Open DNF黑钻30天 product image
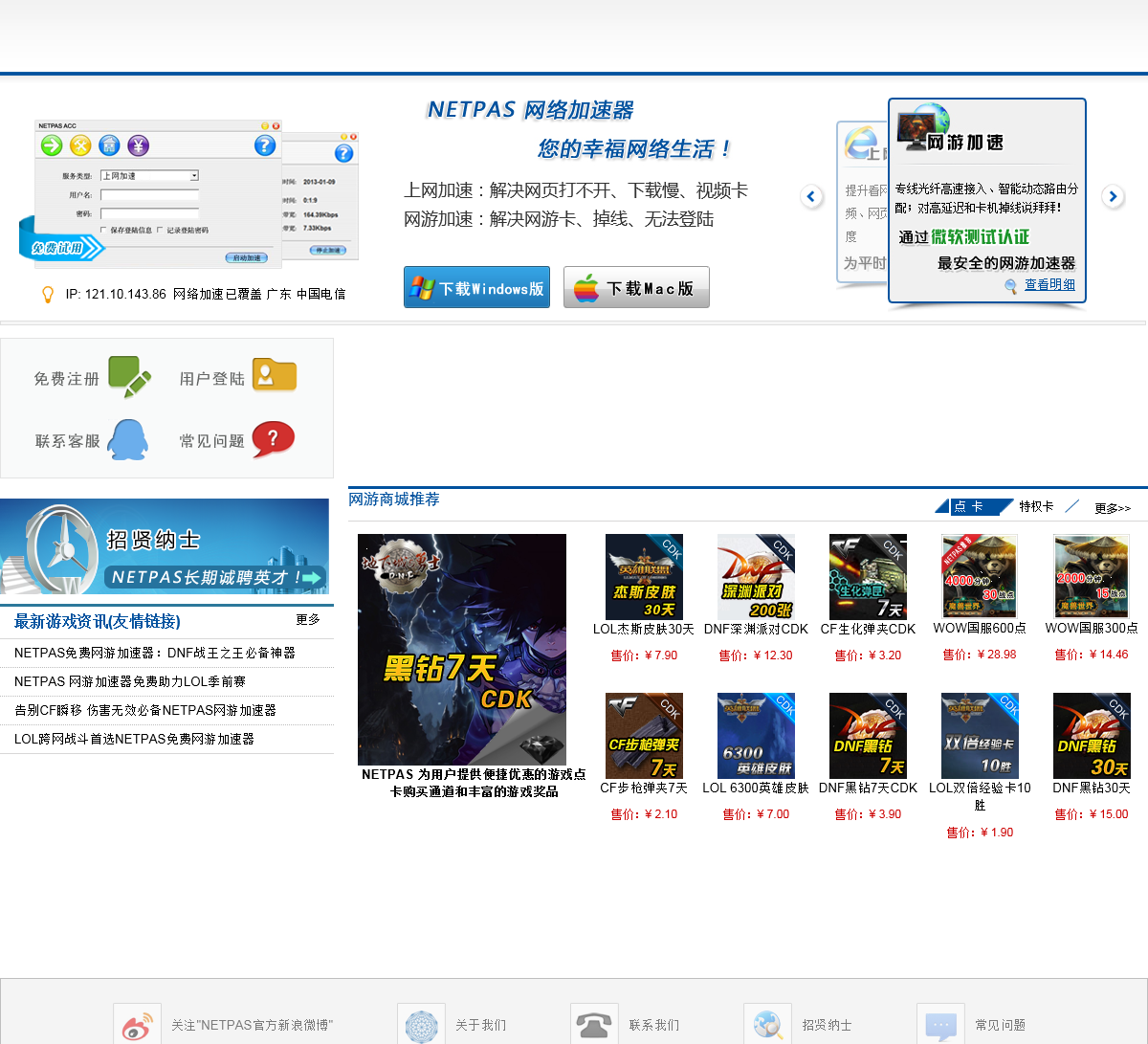1148x1044 pixels. tap(1092, 736)
